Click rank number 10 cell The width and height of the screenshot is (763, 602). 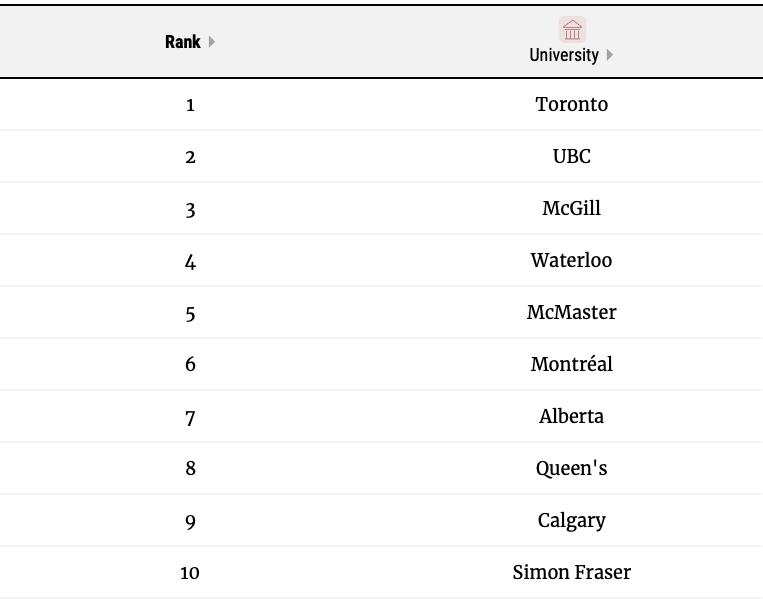(x=190, y=572)
